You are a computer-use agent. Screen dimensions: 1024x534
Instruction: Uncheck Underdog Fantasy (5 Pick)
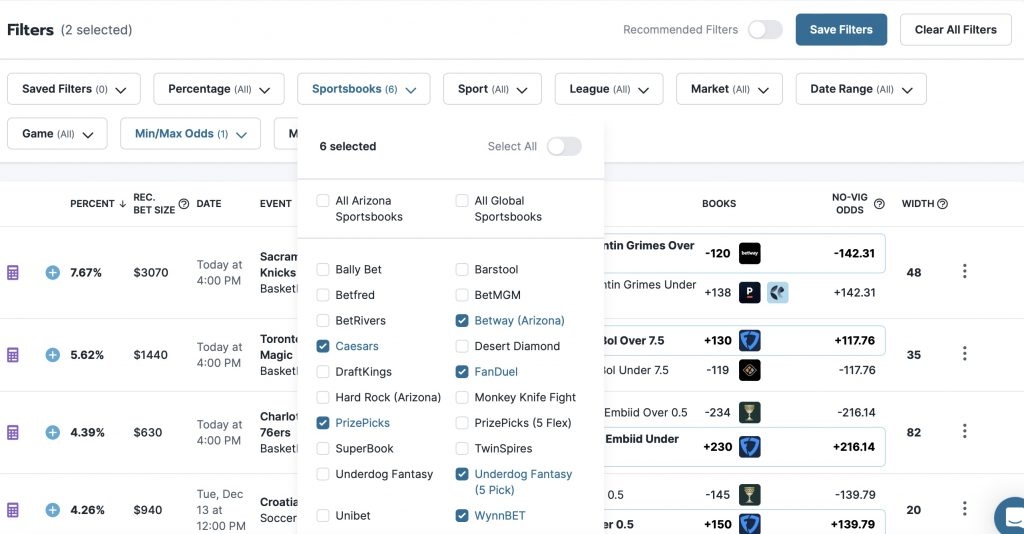[462, 474]
